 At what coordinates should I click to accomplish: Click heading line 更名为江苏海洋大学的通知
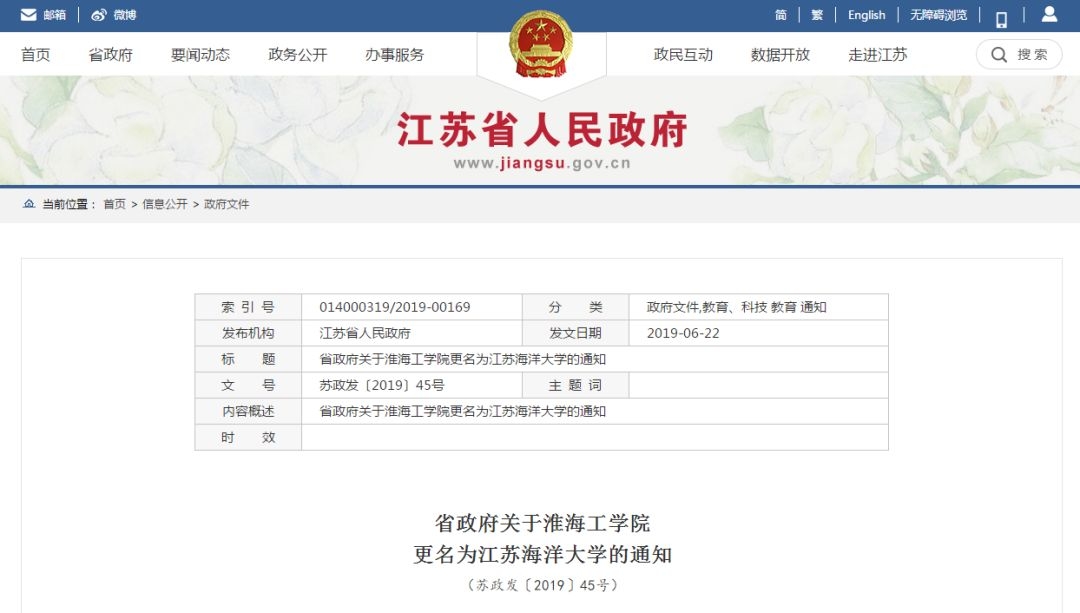pos(542,554)
